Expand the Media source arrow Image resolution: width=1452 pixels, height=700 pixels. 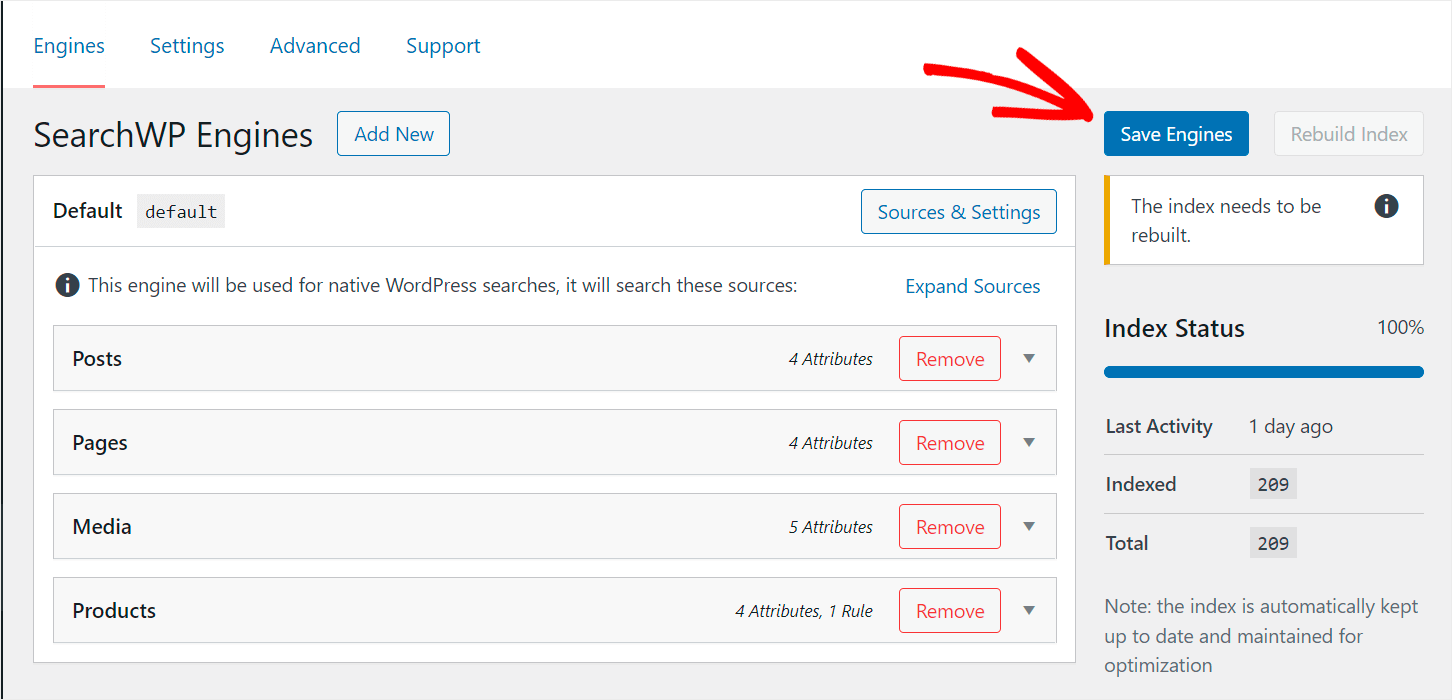tap(1029, 526)
